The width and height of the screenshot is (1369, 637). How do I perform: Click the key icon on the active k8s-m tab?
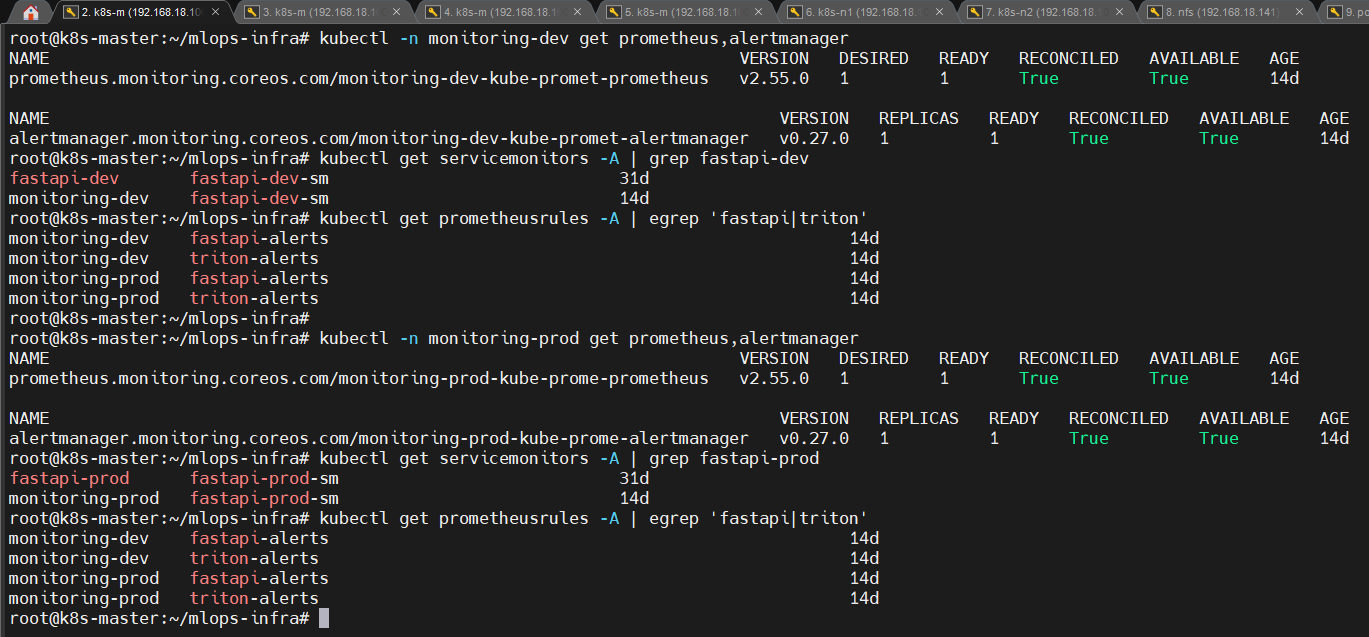pyautogui.click(x=72, y=12)
